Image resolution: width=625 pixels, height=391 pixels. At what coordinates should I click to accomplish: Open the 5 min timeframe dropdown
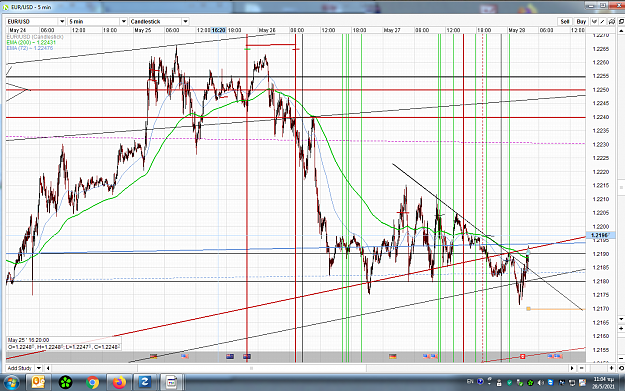124,22
